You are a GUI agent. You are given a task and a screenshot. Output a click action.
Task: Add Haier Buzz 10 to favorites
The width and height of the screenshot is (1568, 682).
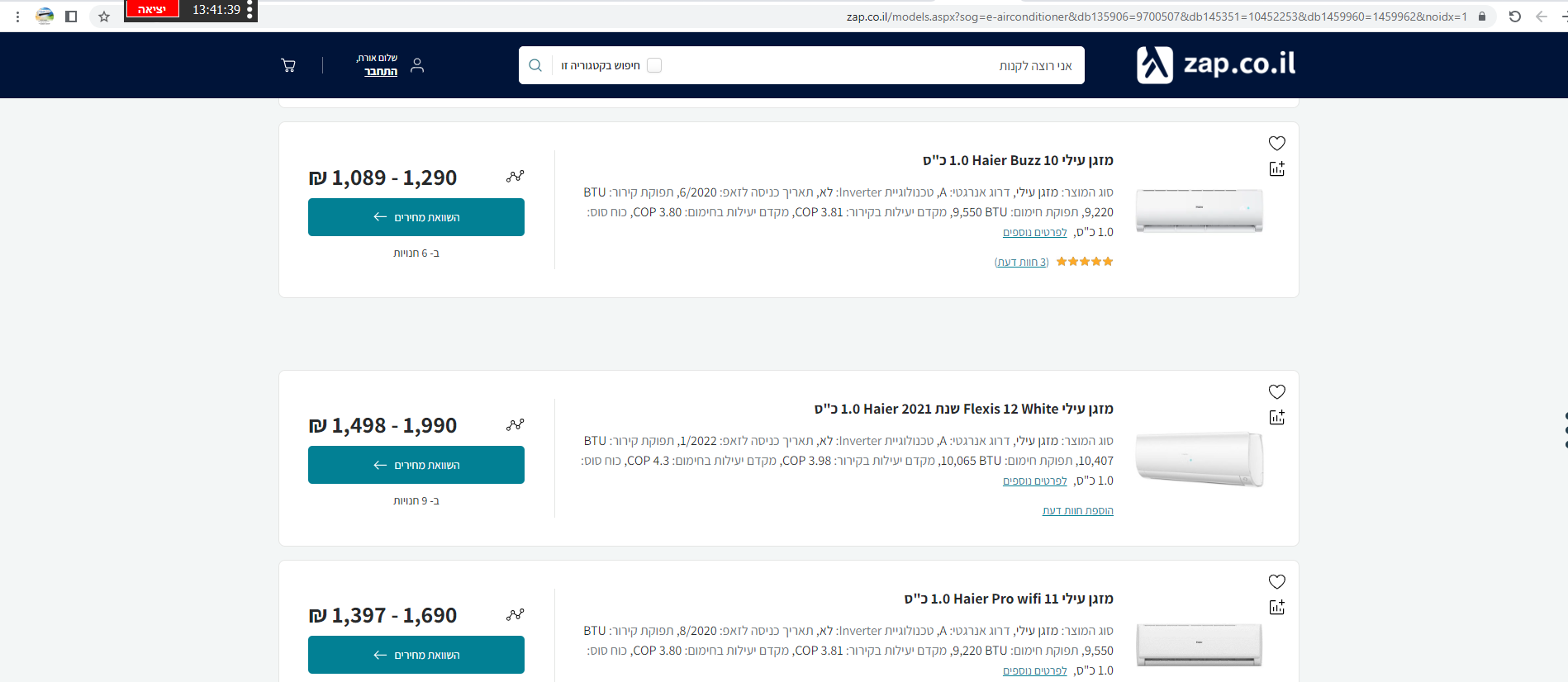coord(1276,143)
